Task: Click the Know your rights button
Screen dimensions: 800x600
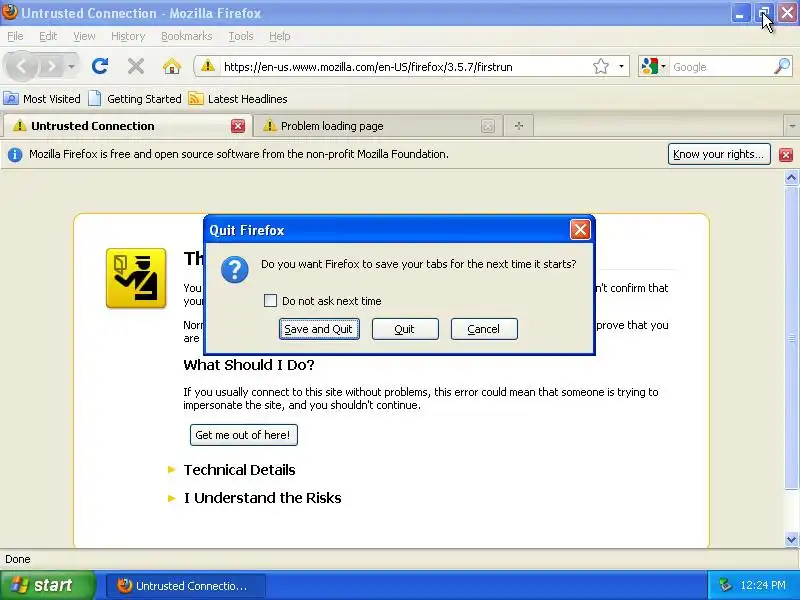Action: point(719,154)
